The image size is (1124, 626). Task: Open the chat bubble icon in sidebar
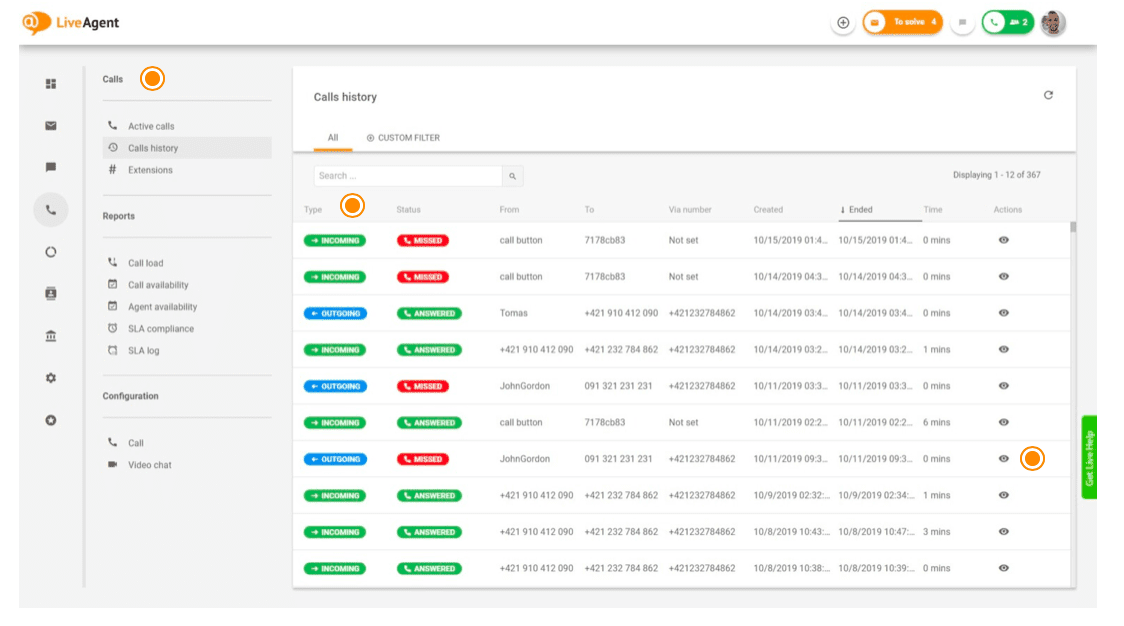click(x=51, y=168)
